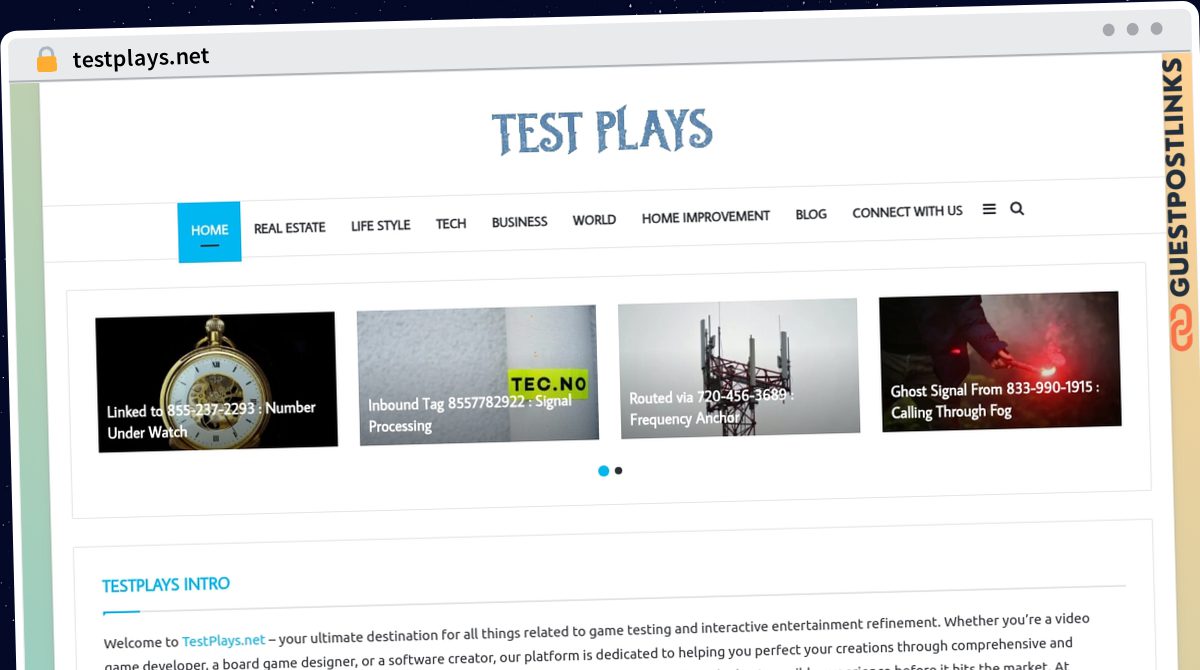1200x670 pixels.
Task: Click the testplays.net address bar URL
Action: [141, 58]
